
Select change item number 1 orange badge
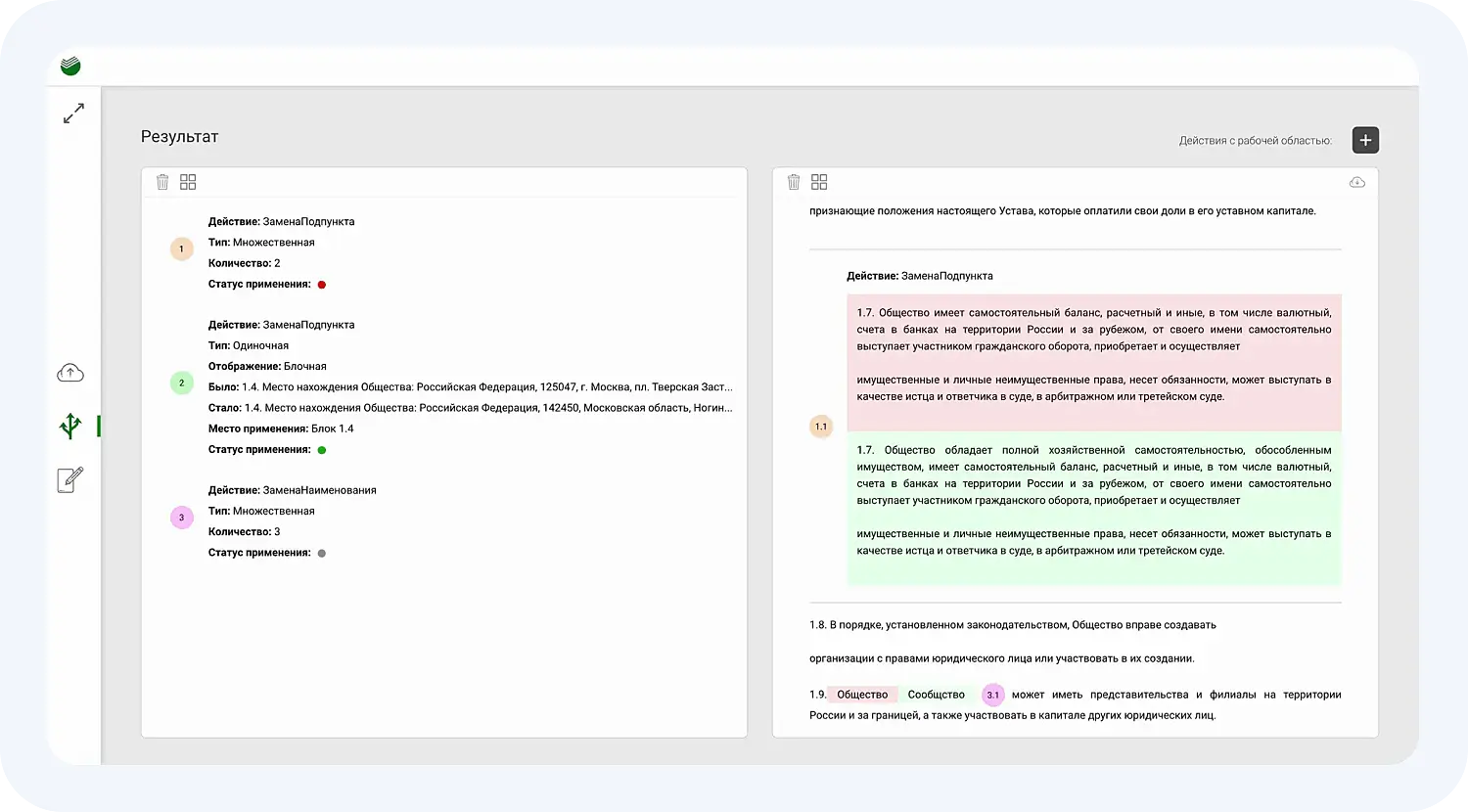click(x=181, y=249)
